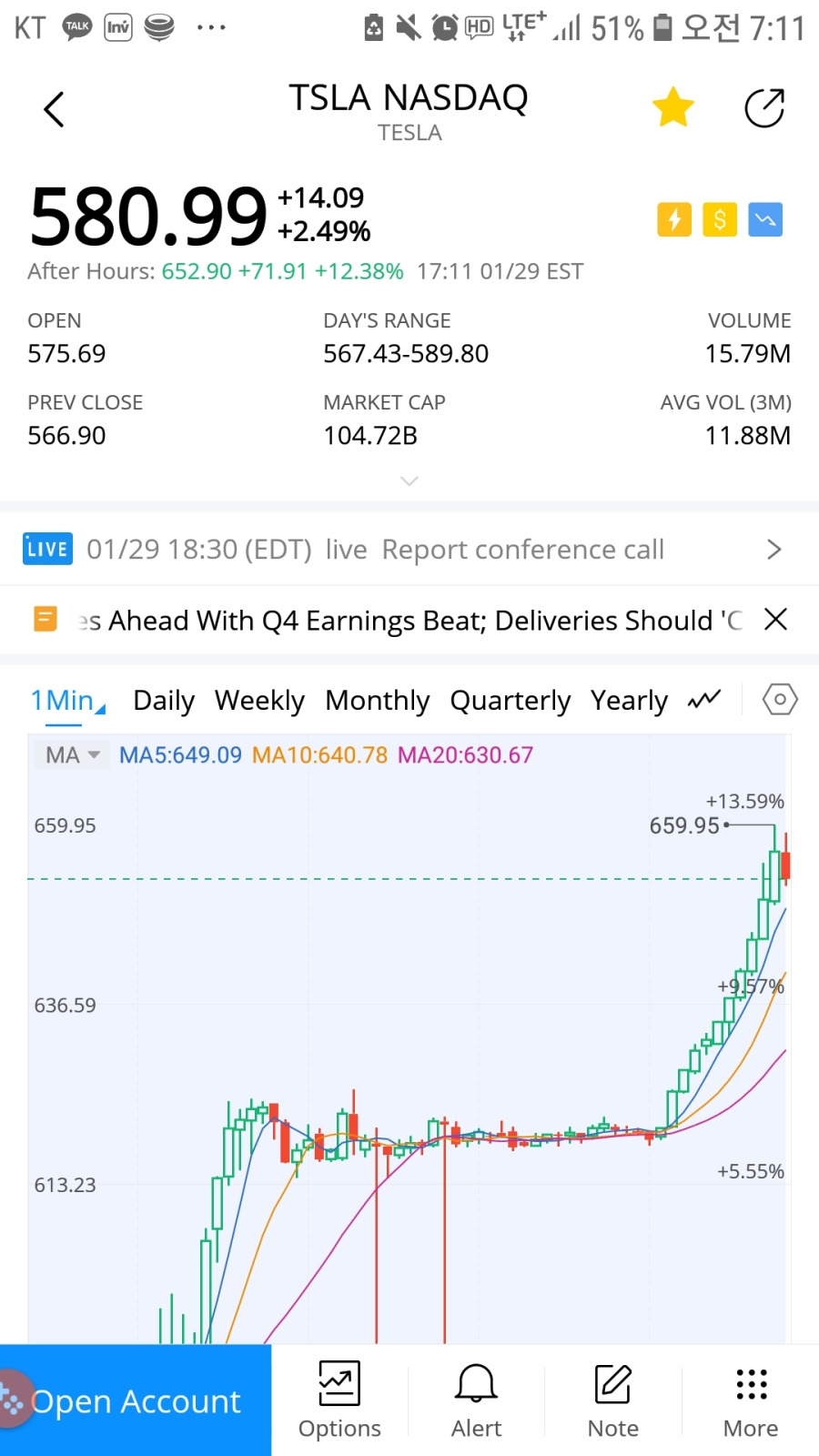This screenshot has width=819, height=1456.
Task: Tap the battery status icon
Action: pos(663,27)
